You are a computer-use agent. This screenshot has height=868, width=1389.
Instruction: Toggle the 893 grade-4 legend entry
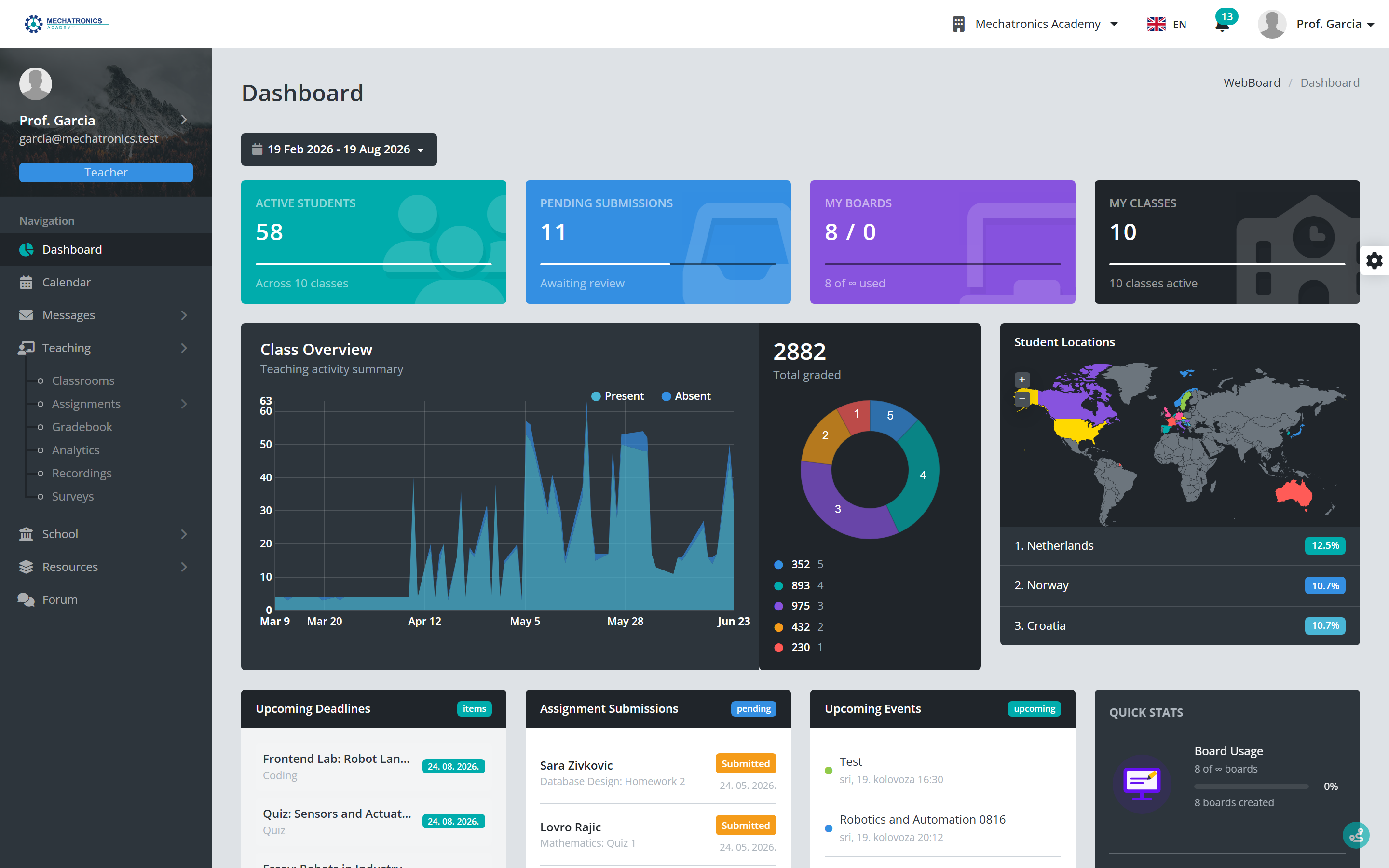(798, 585)
